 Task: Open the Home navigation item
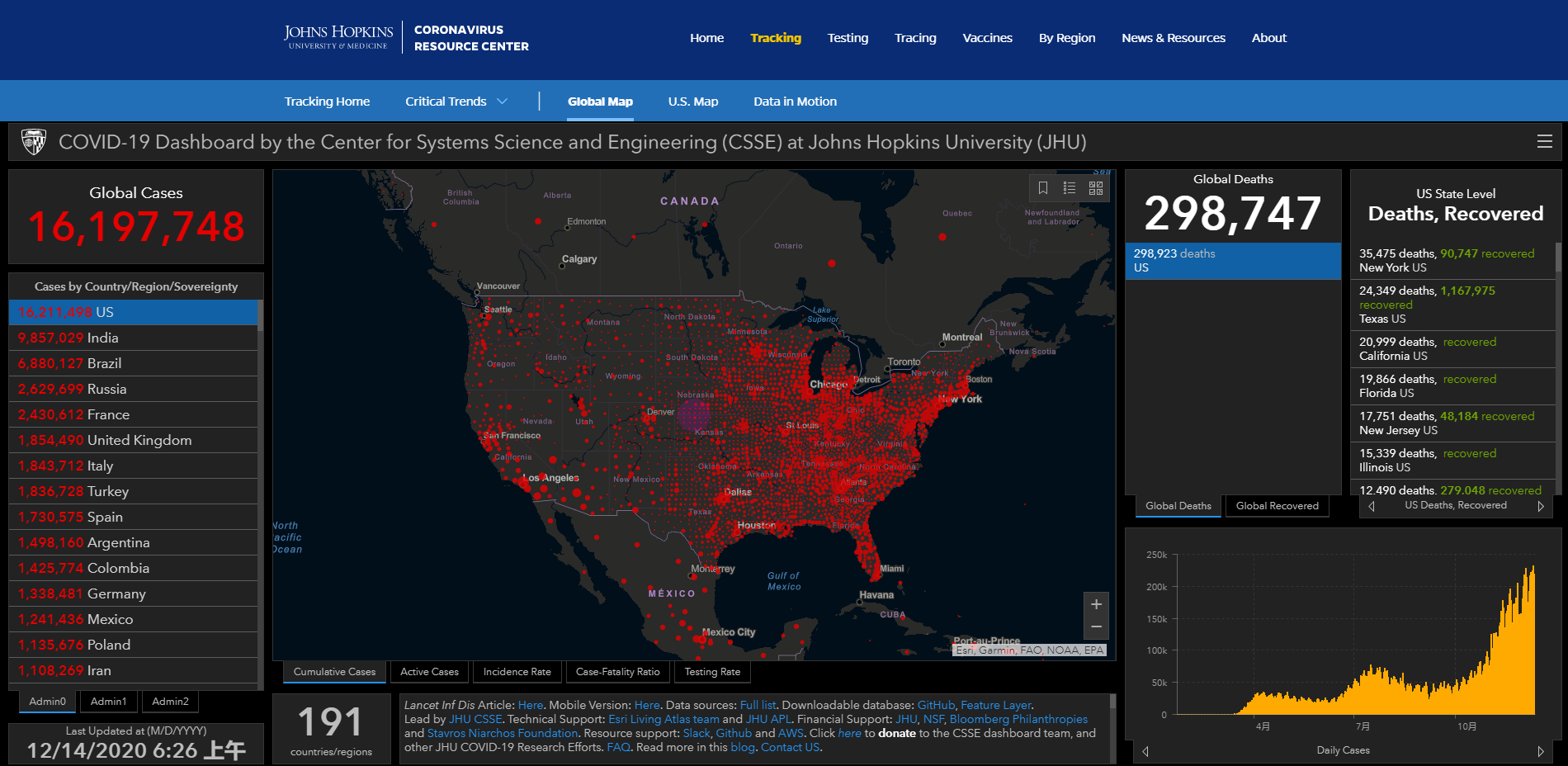[x=706, y=38]
